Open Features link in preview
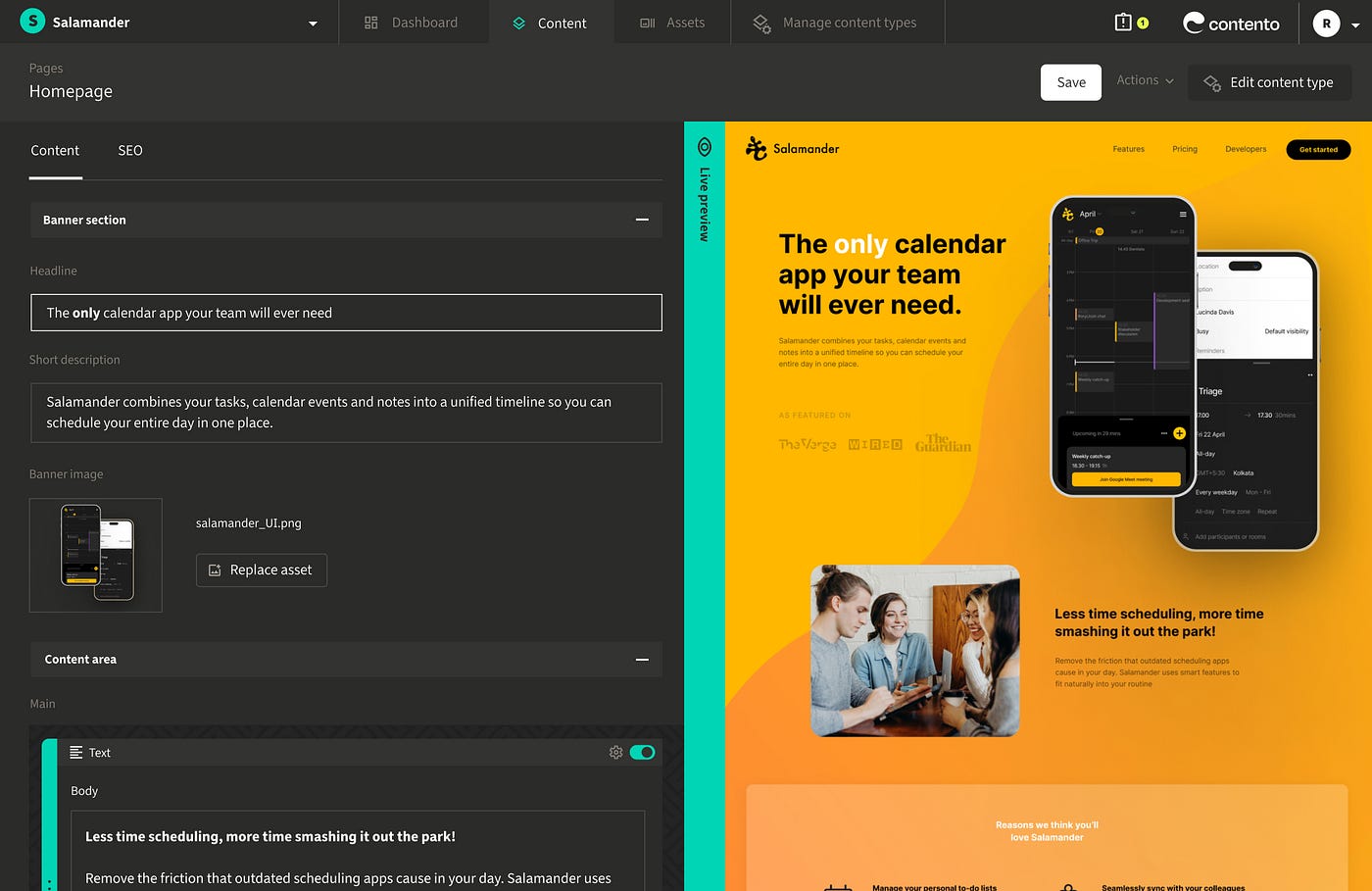Viewport: 1372px width, 891px height. 1128,149
